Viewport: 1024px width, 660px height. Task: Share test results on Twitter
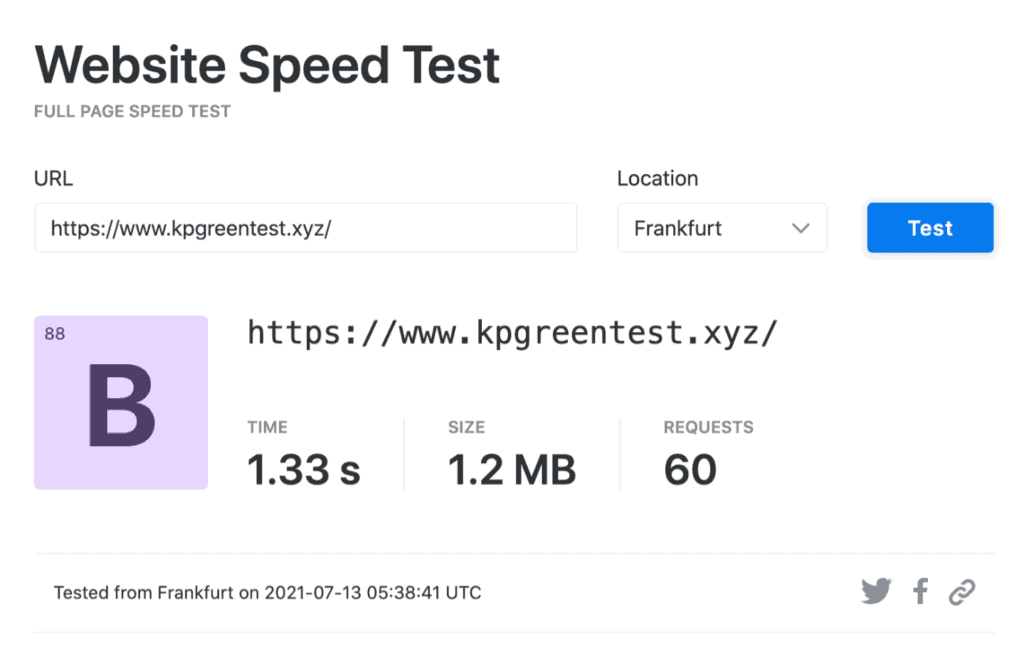click(x=876, y=590)
